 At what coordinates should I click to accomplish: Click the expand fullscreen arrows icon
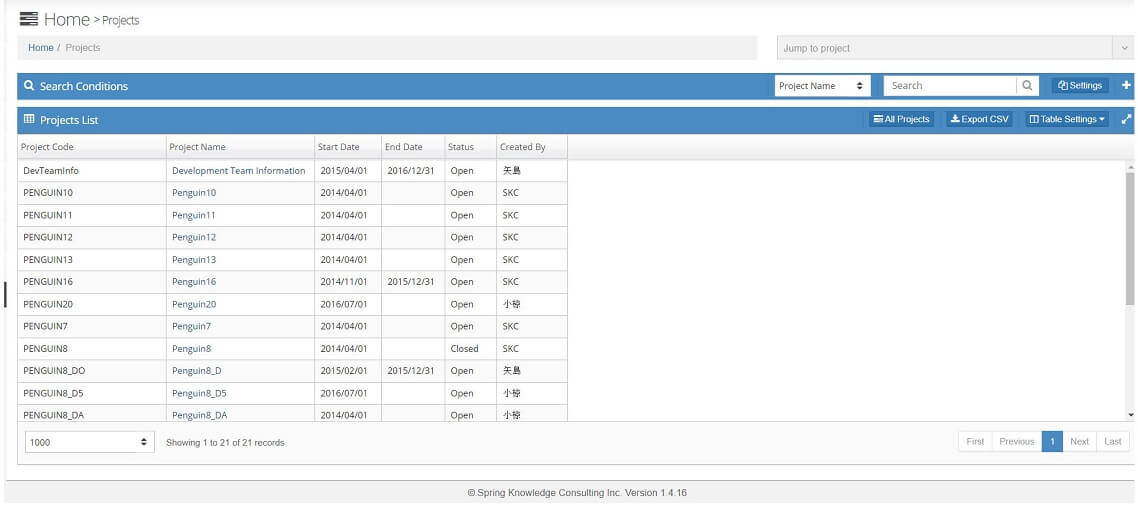coord(1126,119)
